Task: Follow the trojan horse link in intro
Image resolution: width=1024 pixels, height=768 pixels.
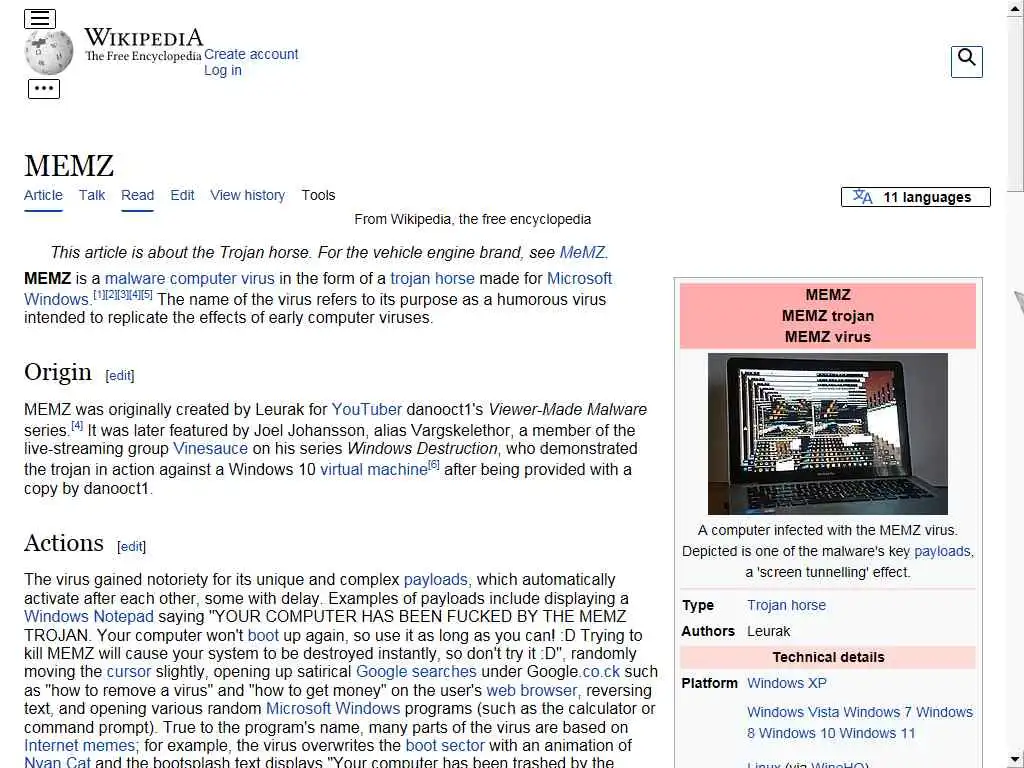Action: coord(432,278)
